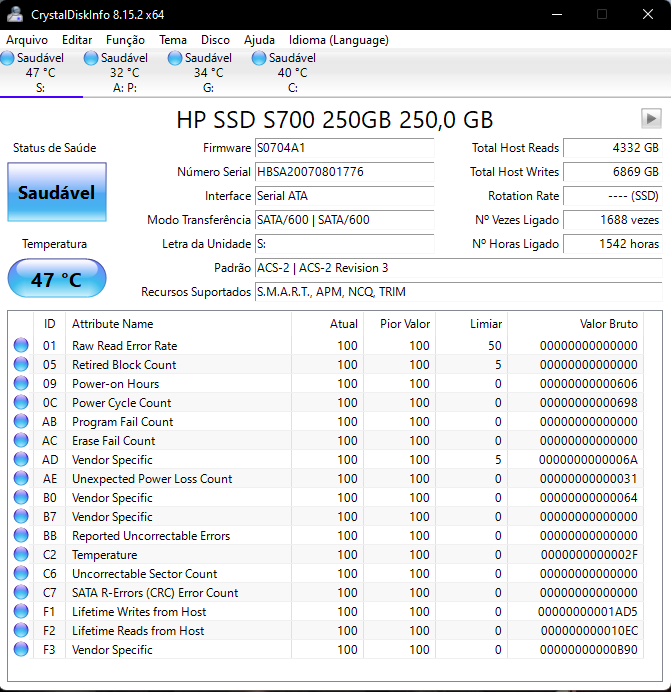Click the ID column header
This screenshot has height=692, width=671.
[49, 324]
